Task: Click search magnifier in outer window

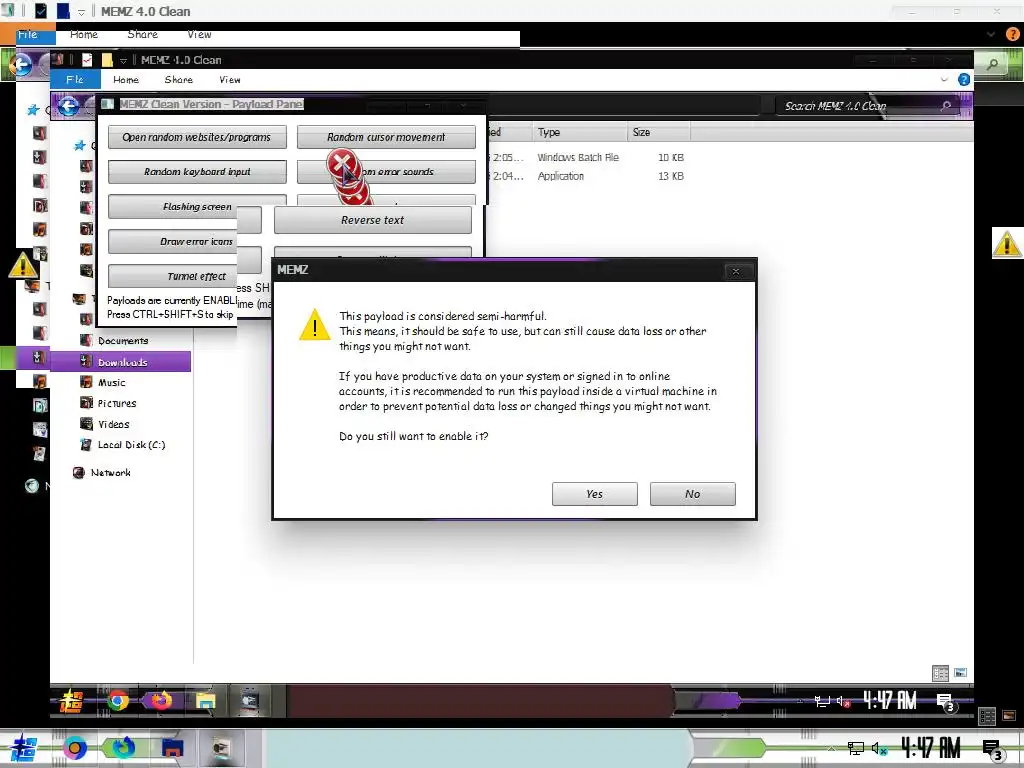Action: (992, 64)
